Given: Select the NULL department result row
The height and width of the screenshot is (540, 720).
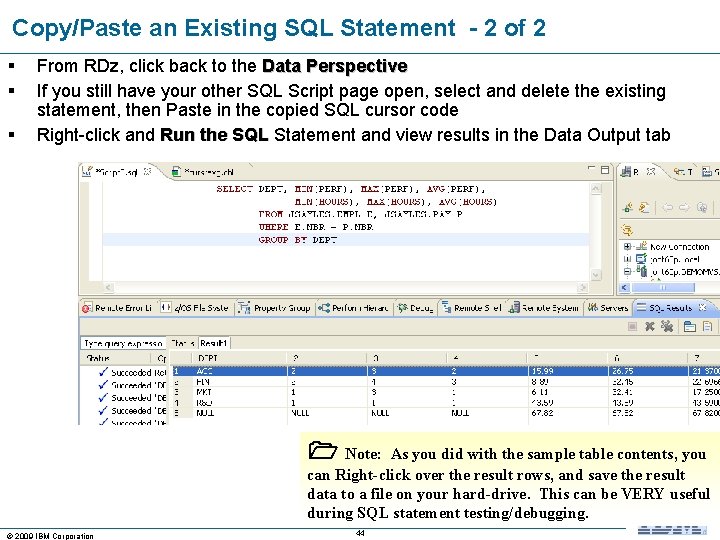Looking at the screenshot, I should pyautogui.click(x=445, y=413).
